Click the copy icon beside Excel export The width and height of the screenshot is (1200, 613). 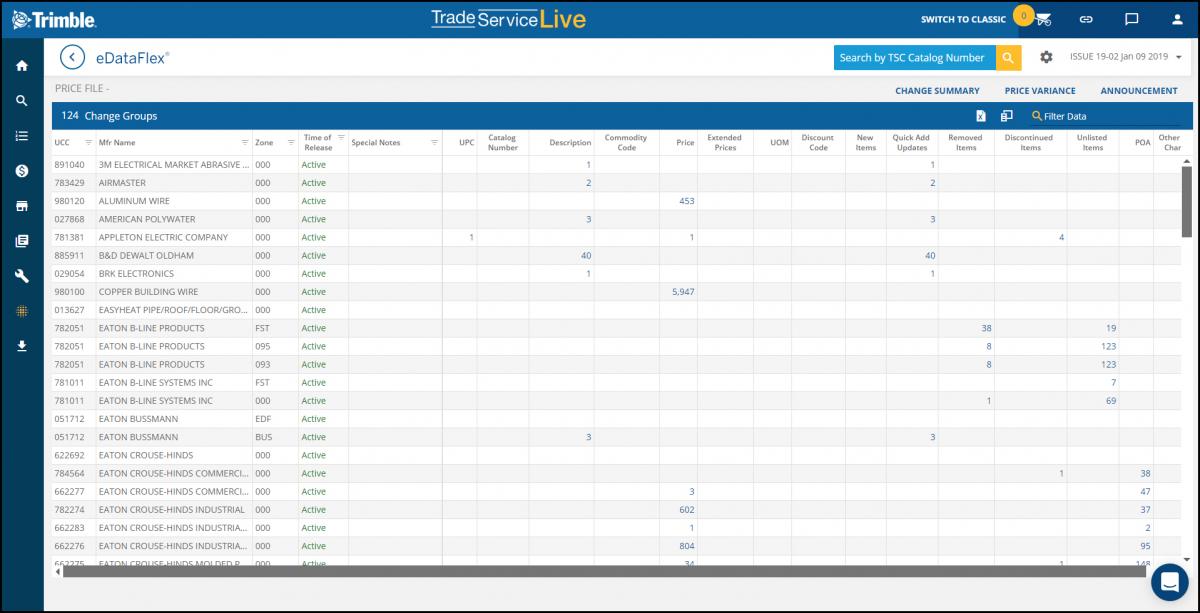[x=1007, y=116]
